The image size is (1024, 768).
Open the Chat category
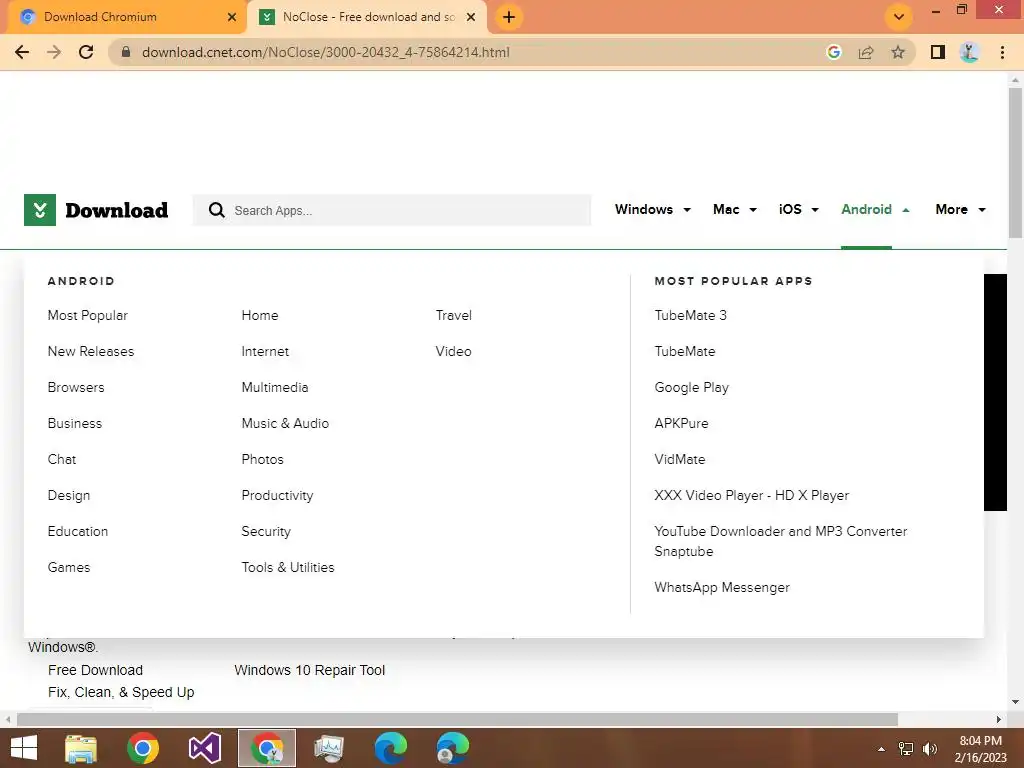tap(62, 459)
